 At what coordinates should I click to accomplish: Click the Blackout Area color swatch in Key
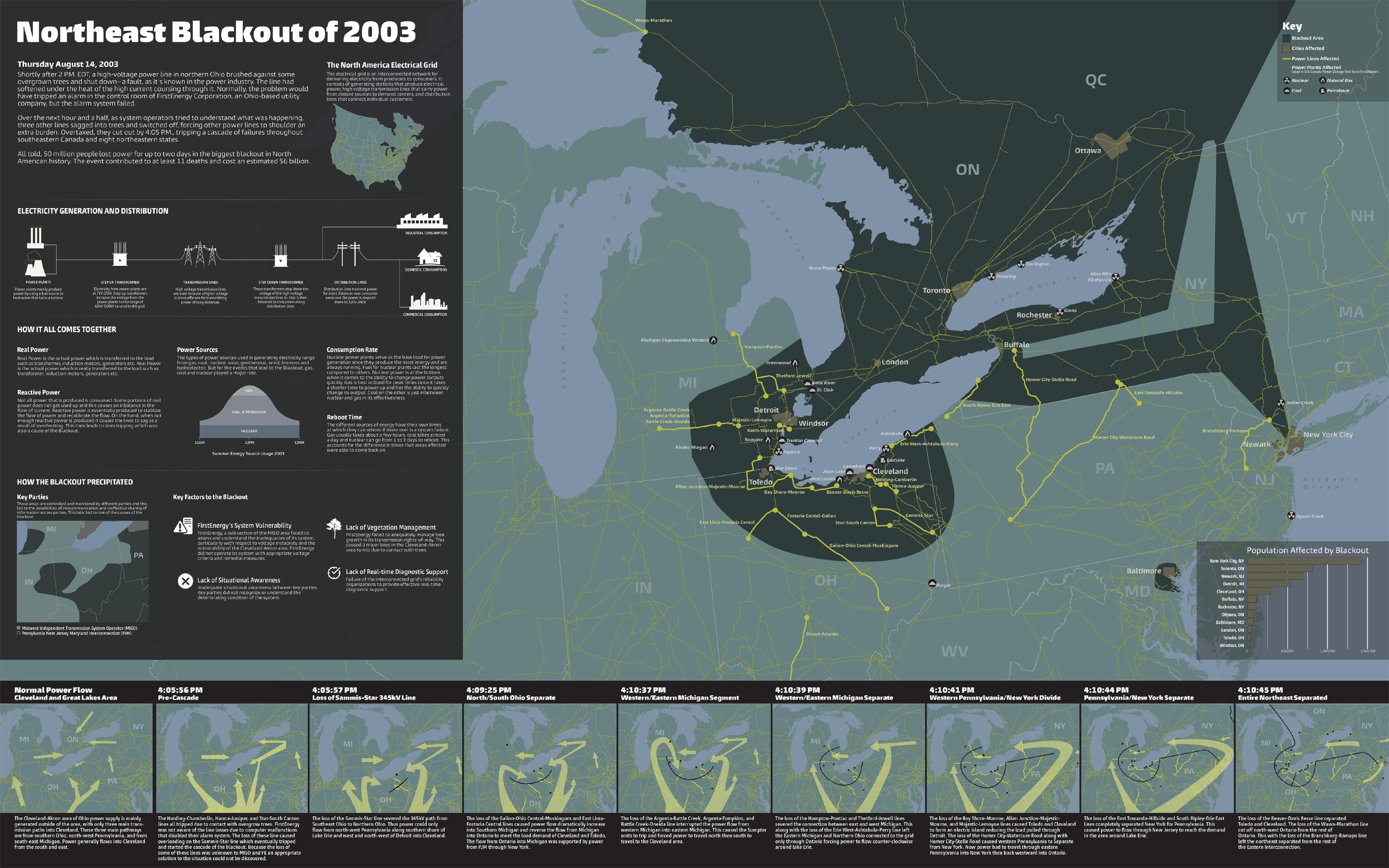tap(1286, 38)
